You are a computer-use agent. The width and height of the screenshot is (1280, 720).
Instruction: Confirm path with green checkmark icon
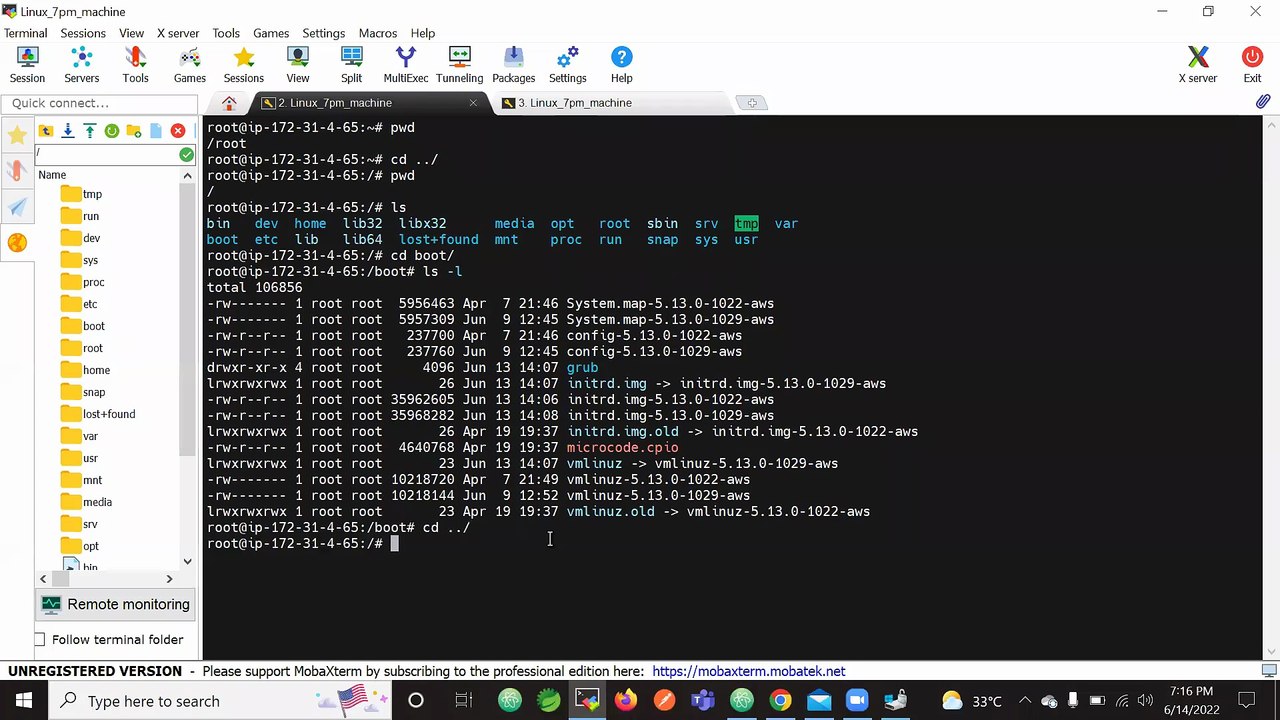186,154
